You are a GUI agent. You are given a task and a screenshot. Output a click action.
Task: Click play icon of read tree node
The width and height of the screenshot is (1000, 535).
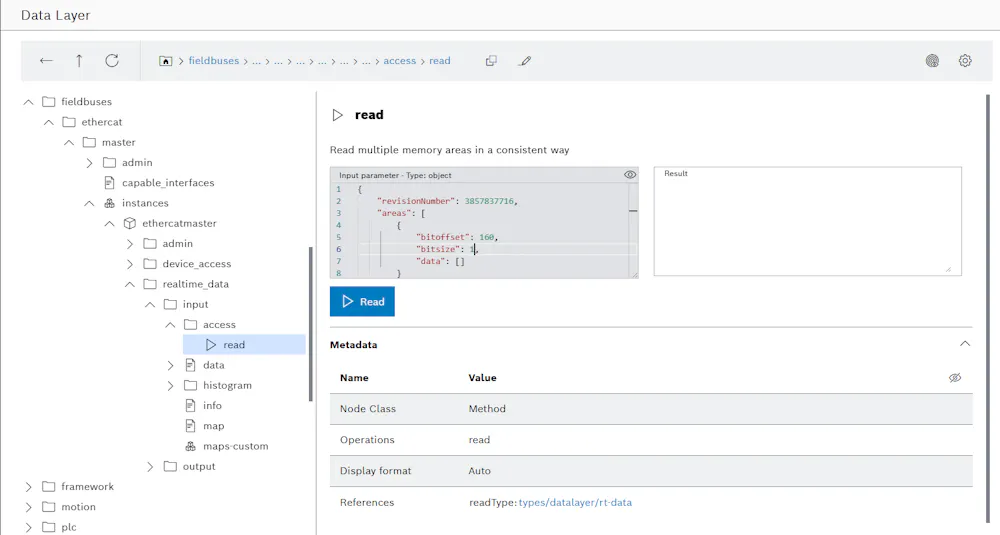click(x=211, y=345)
